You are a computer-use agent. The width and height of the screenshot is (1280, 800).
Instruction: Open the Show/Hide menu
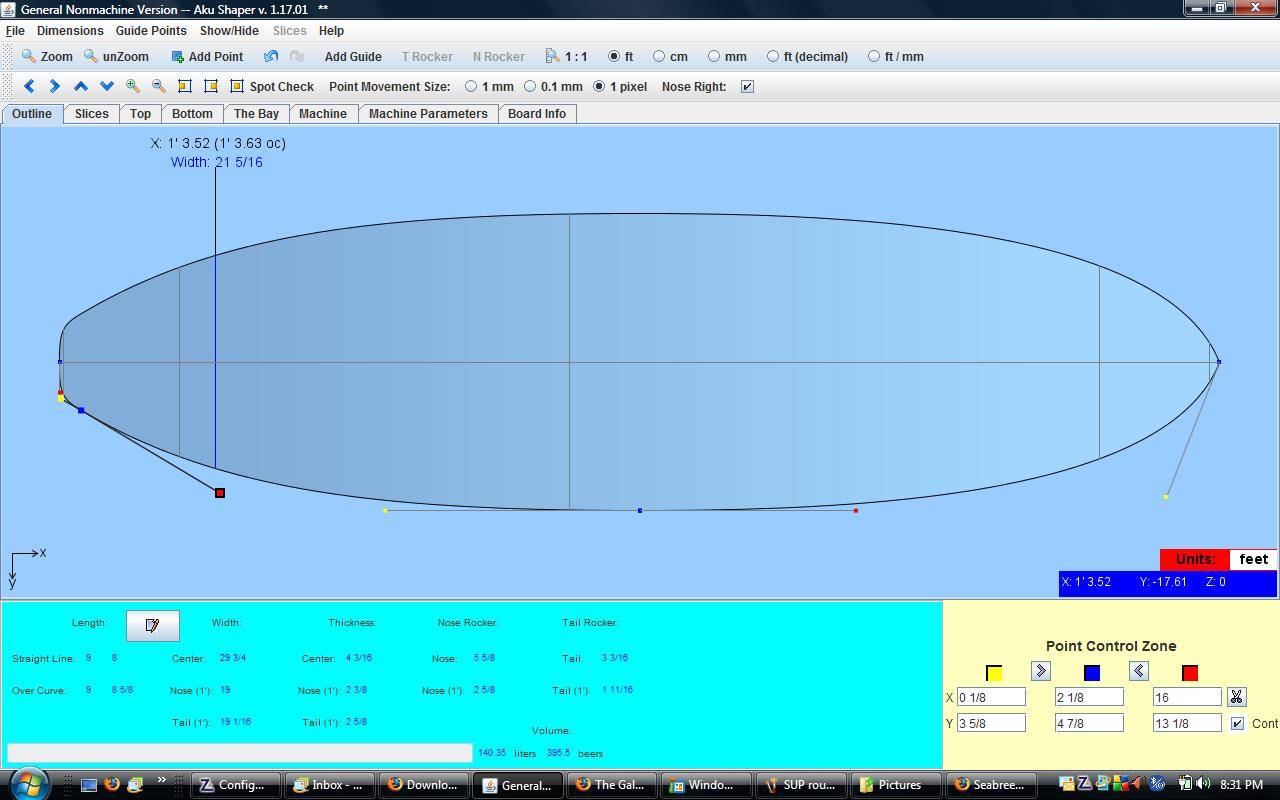coord(229,31)
